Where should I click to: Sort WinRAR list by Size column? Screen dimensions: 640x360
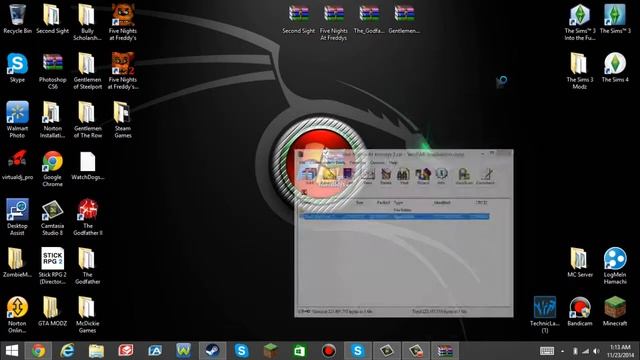[x=360, y=202]
